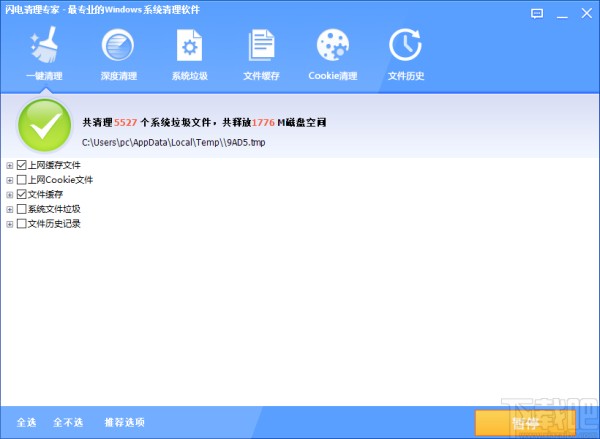This screenshot has height=439, width=600.
Task: Switch to the Cookie清理 tab label
Action: [333, 76]
